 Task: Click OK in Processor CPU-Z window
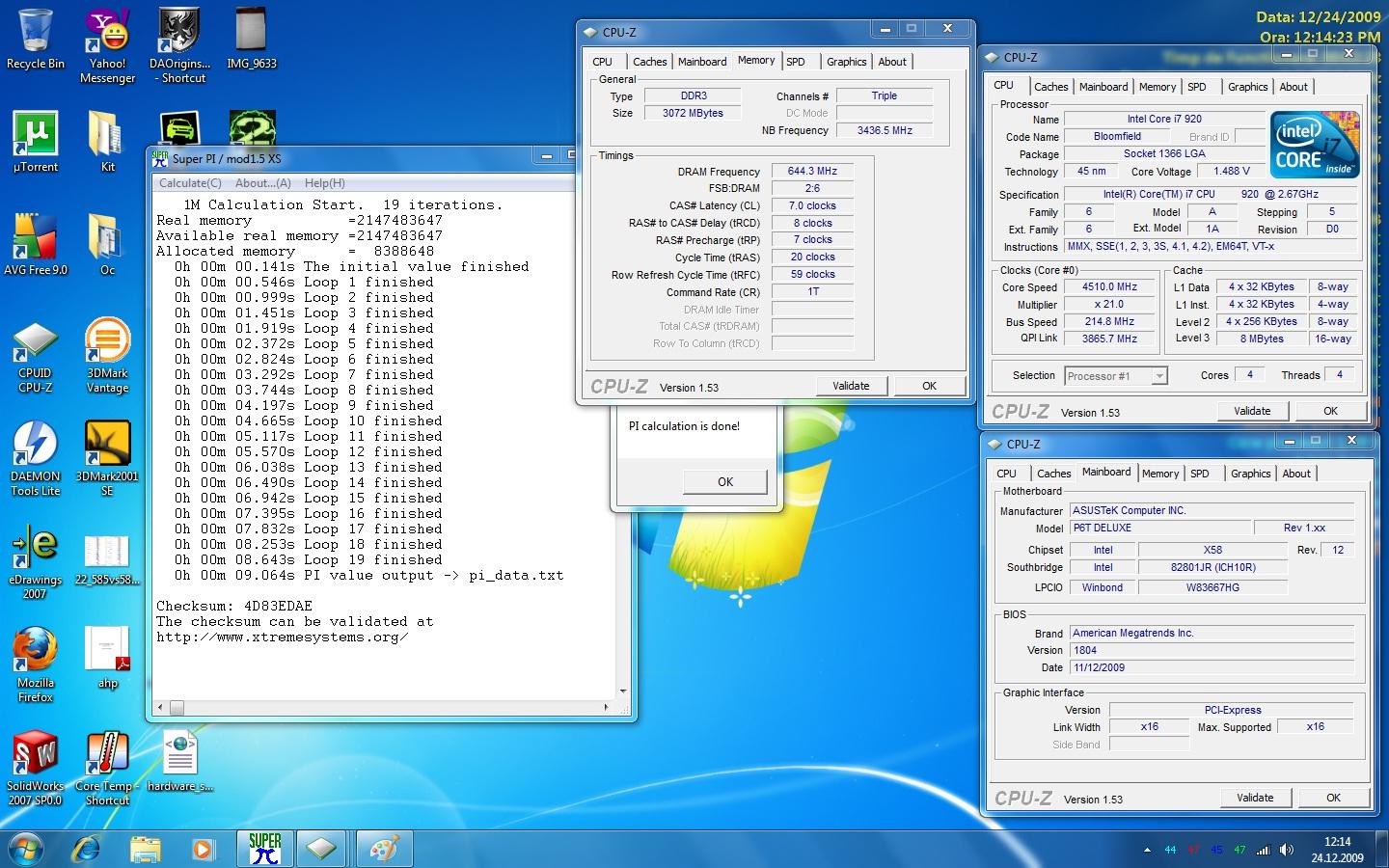[1330, 411]
